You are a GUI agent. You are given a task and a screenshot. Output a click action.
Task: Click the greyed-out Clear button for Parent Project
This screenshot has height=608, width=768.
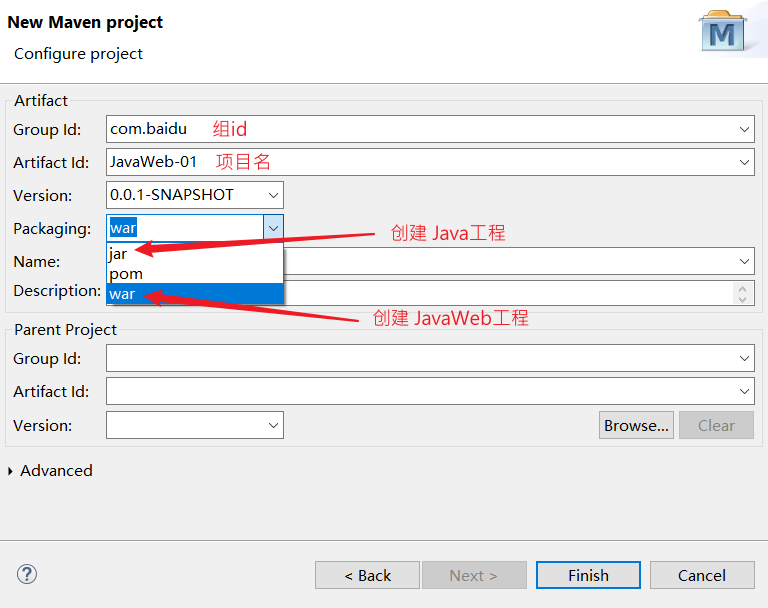716,425
